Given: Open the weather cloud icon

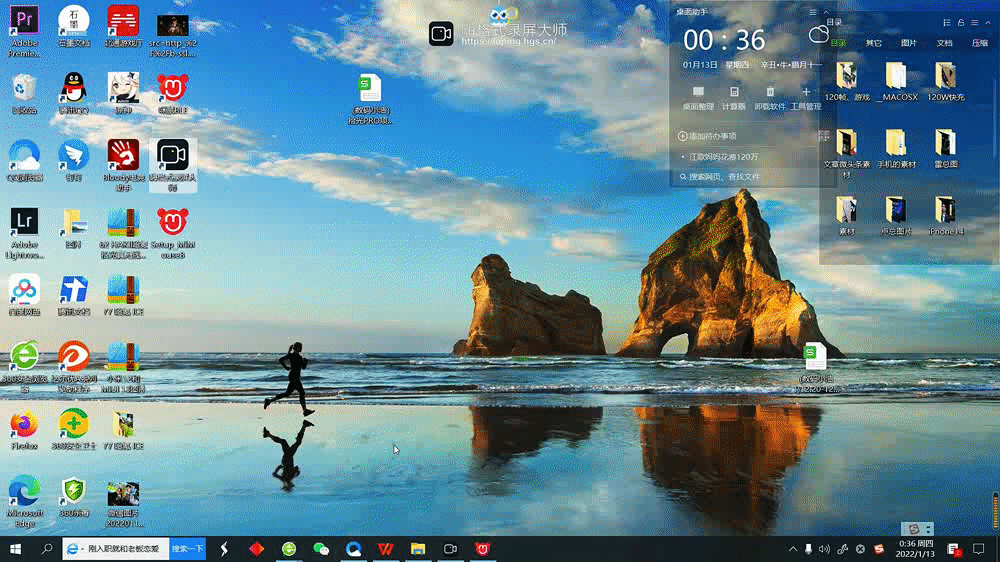Looking at the screenshot, I should [x=818, y=34].
